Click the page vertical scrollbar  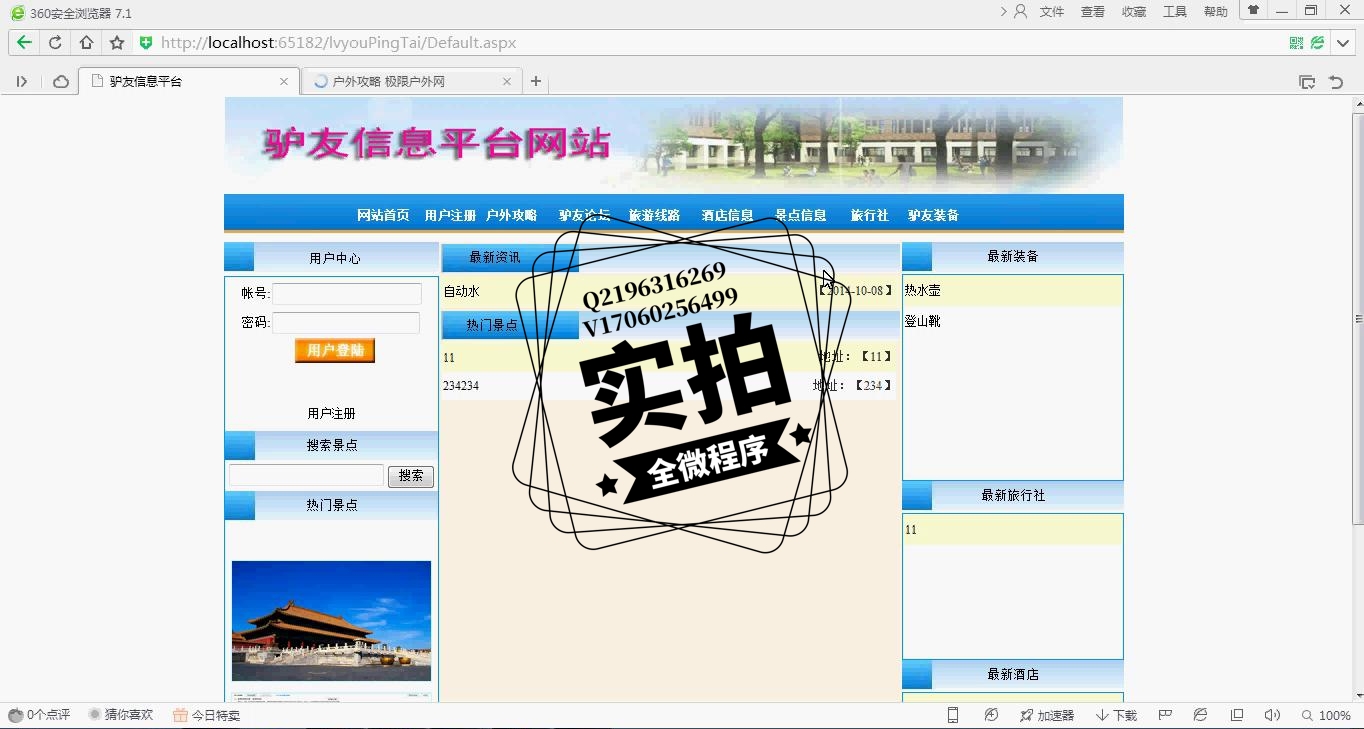pos(1357,318)
